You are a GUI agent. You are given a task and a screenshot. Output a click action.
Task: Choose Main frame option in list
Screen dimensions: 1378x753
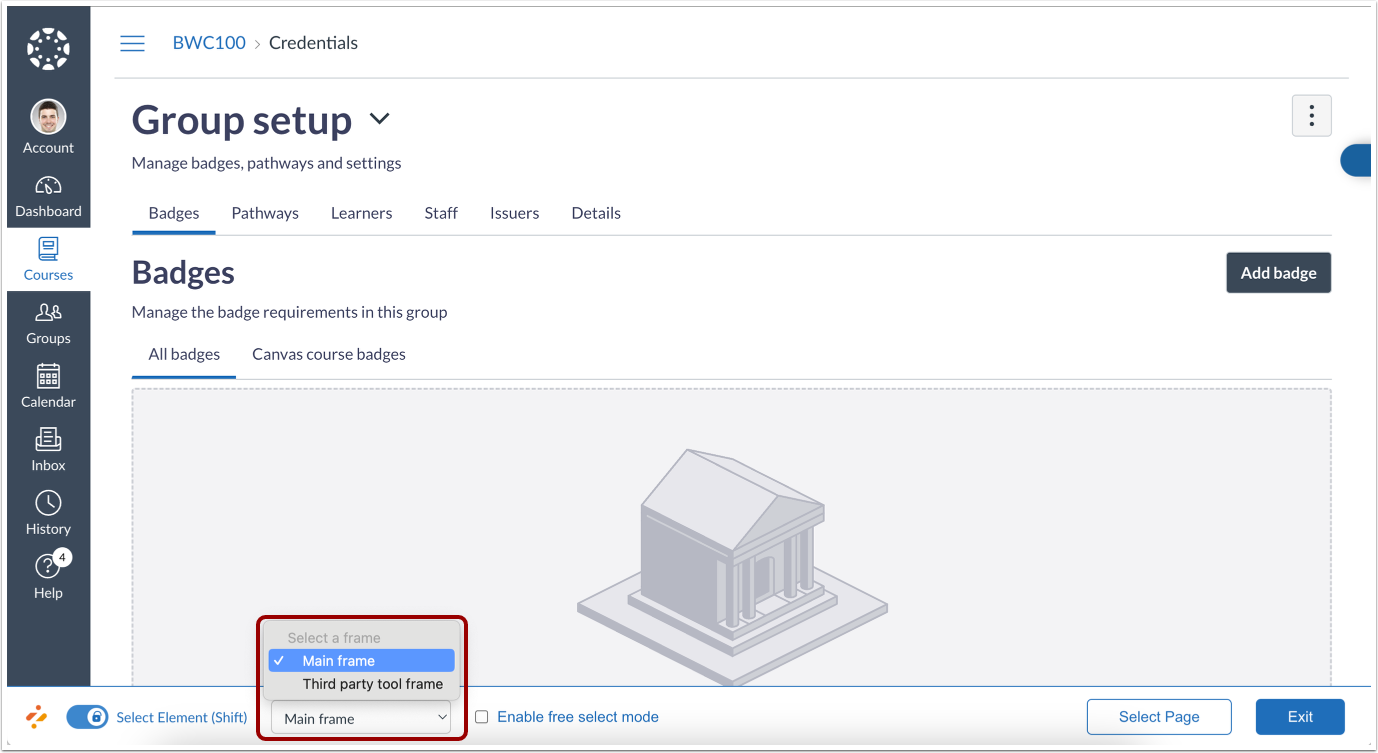tap(361, 661)
